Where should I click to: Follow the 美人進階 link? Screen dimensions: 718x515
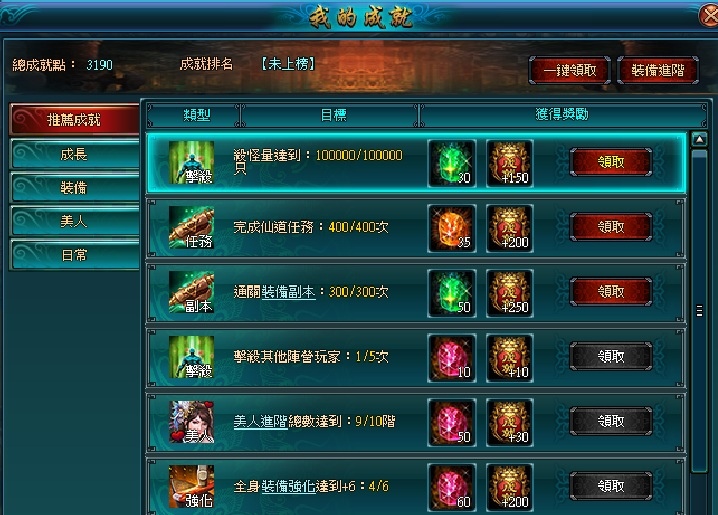(x=260, y=421)
